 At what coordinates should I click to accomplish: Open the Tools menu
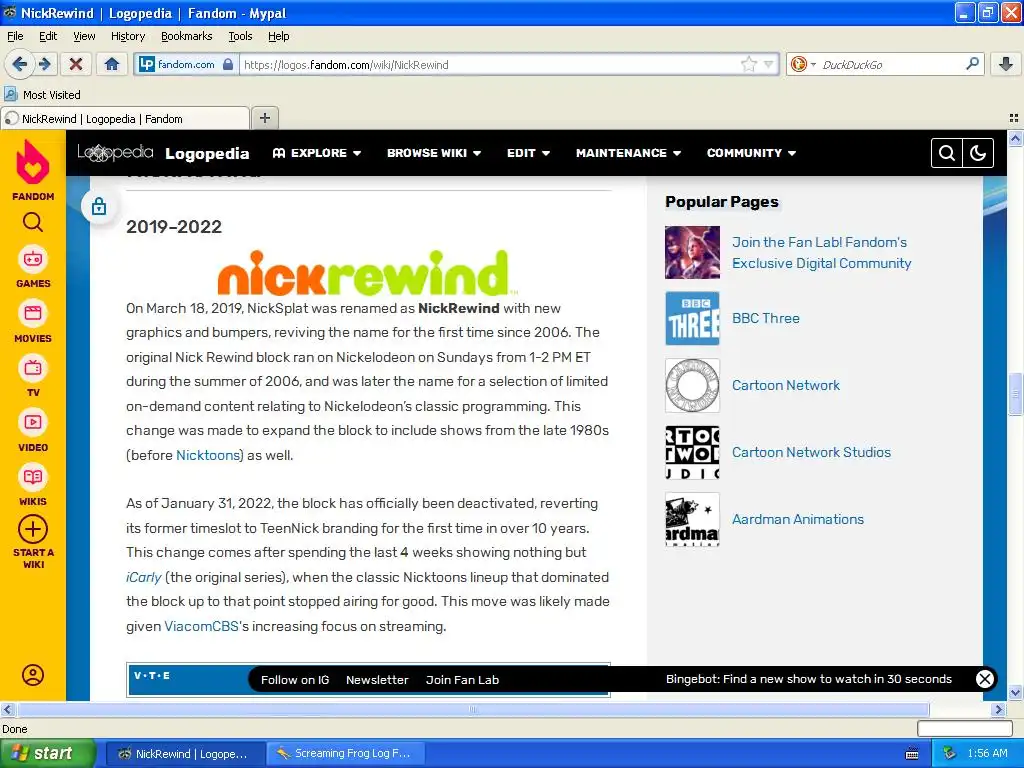[240, 36]
